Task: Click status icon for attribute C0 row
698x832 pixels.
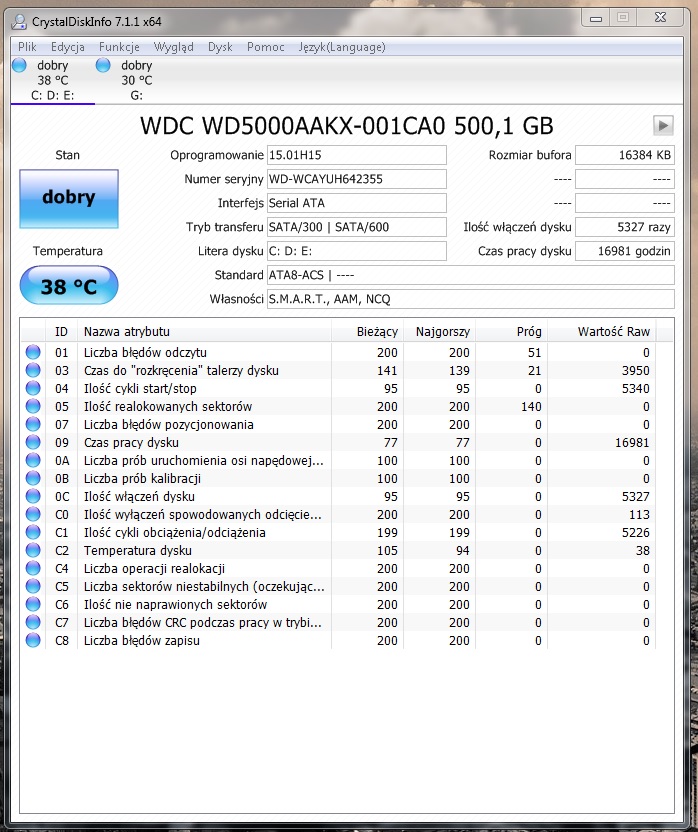Action: pyautogui.click(x=33, y=515)
